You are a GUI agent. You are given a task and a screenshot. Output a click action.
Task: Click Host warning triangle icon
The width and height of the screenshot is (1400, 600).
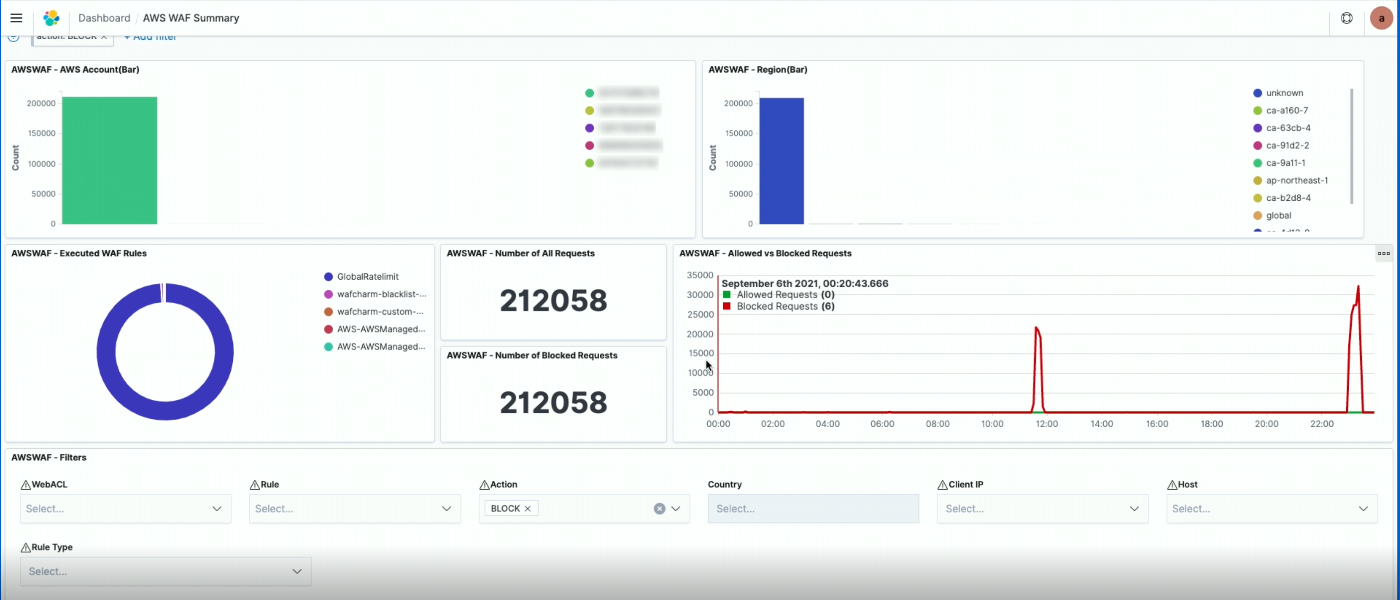(1172, 485)
